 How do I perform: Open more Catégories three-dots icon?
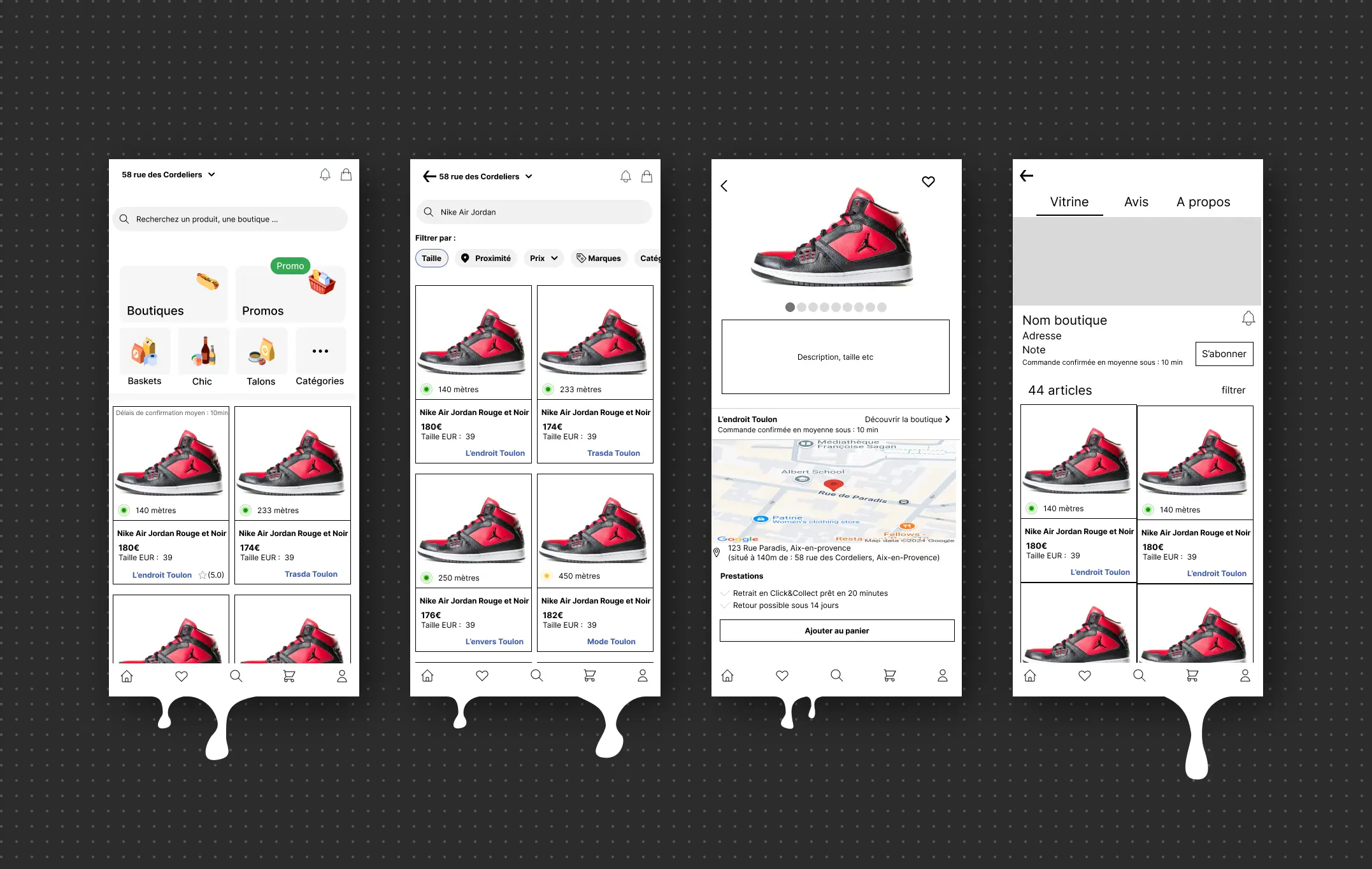point(320,351)
